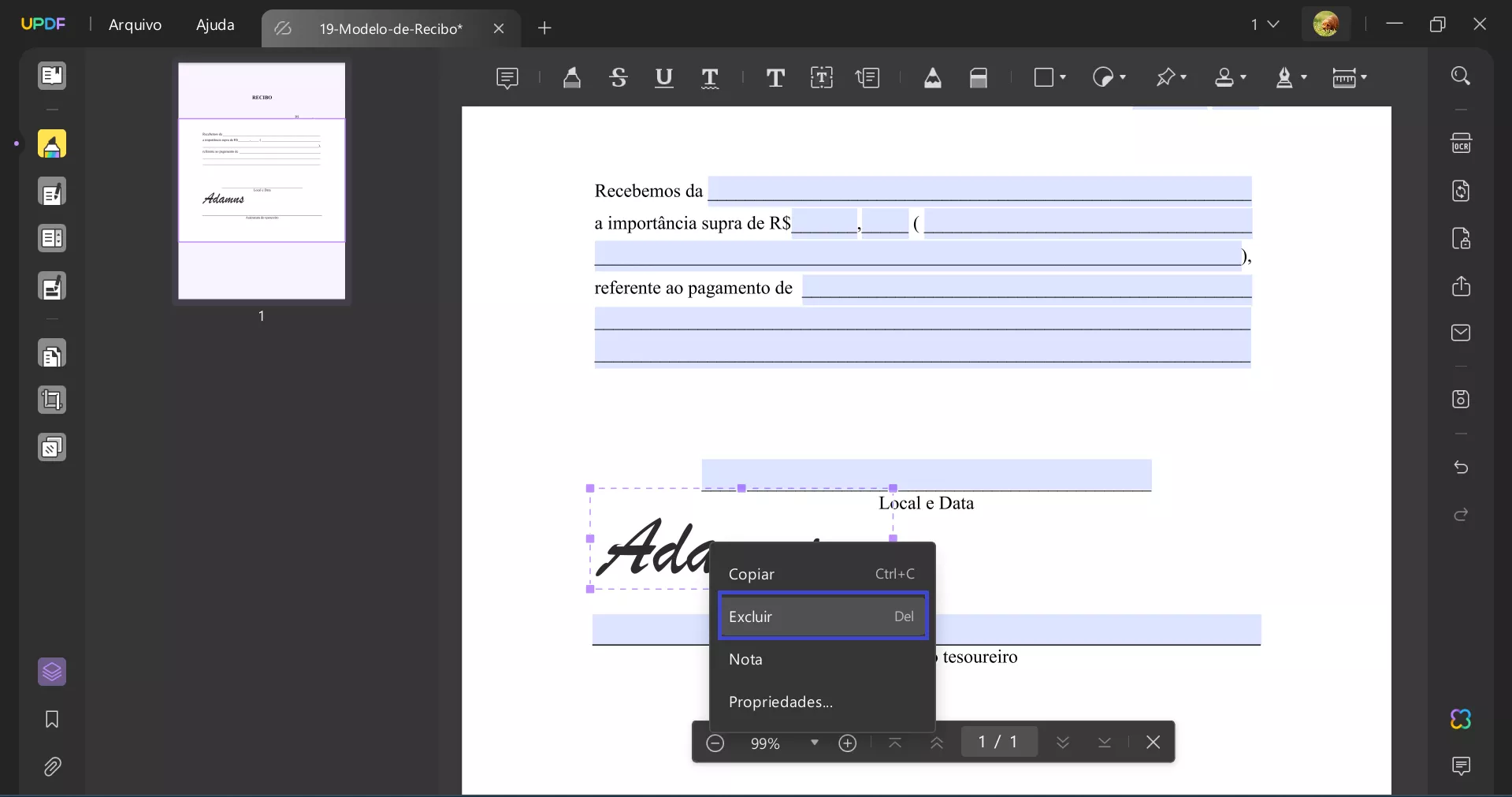Open the search magnifier icon
This screenshot has height=797, width=1512.
(1461, 76)
